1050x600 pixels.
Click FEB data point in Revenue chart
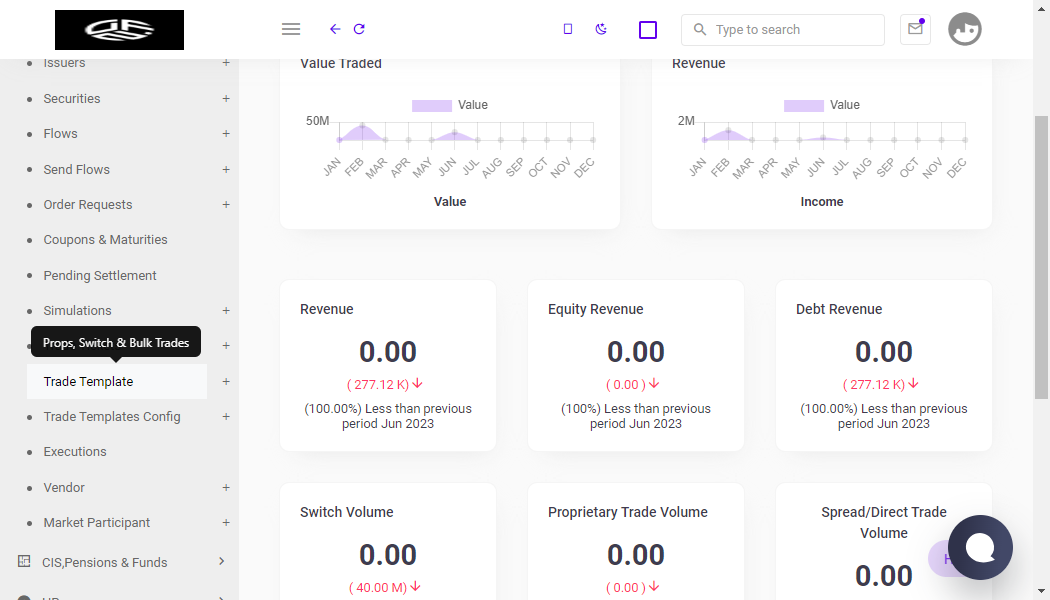729,131
